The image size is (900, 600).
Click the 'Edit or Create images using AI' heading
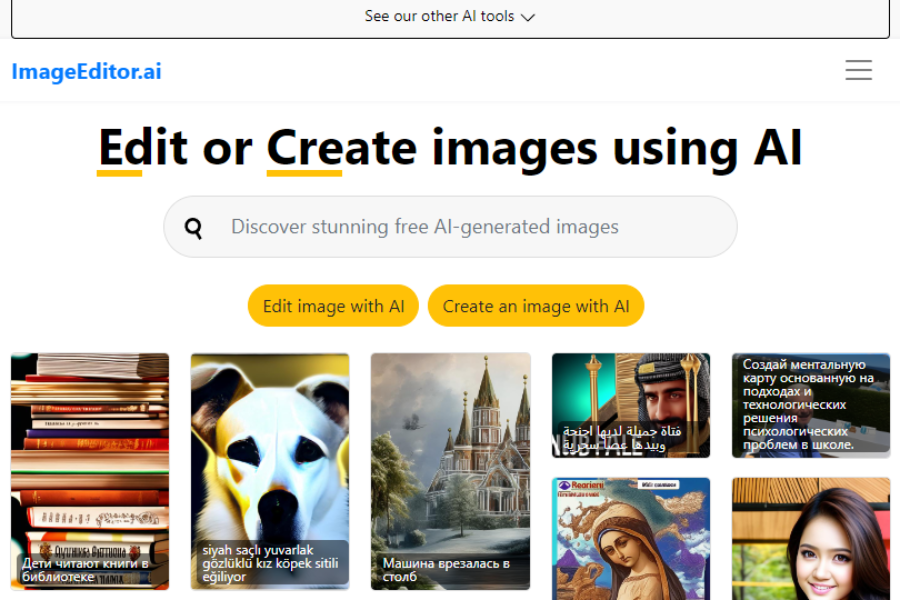[450, 147]
